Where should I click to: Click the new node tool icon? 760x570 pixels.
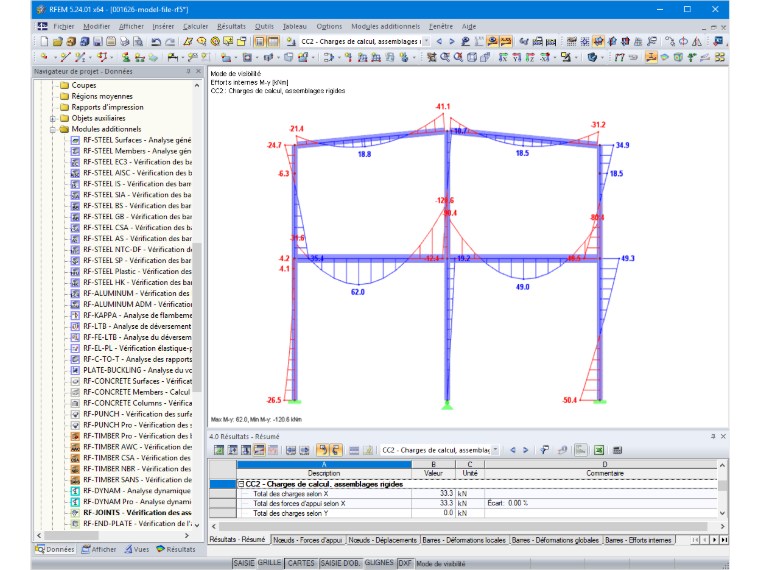(x=45, y=57)
